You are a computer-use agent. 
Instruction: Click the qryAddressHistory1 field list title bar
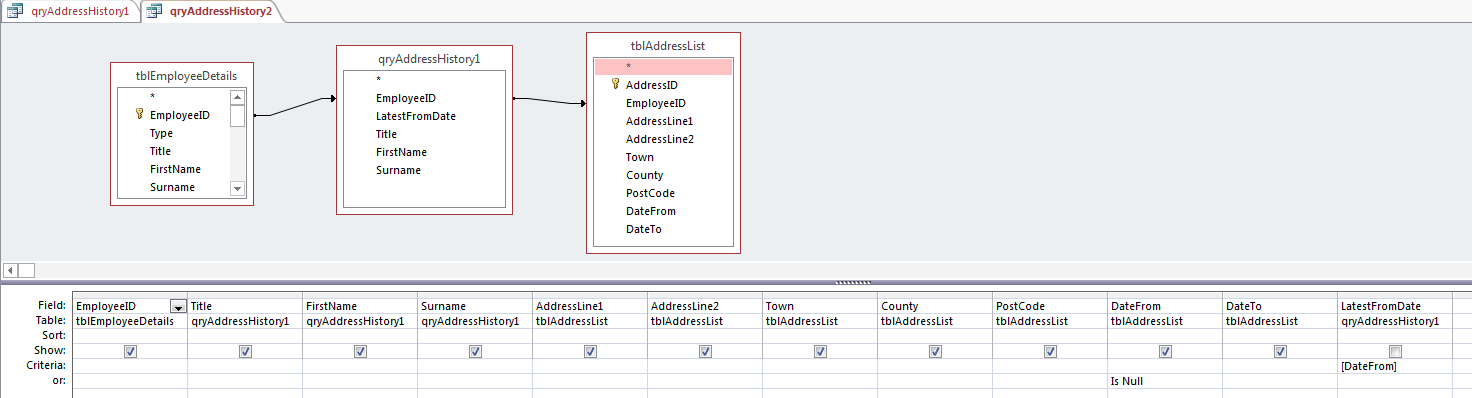point(424,58)
